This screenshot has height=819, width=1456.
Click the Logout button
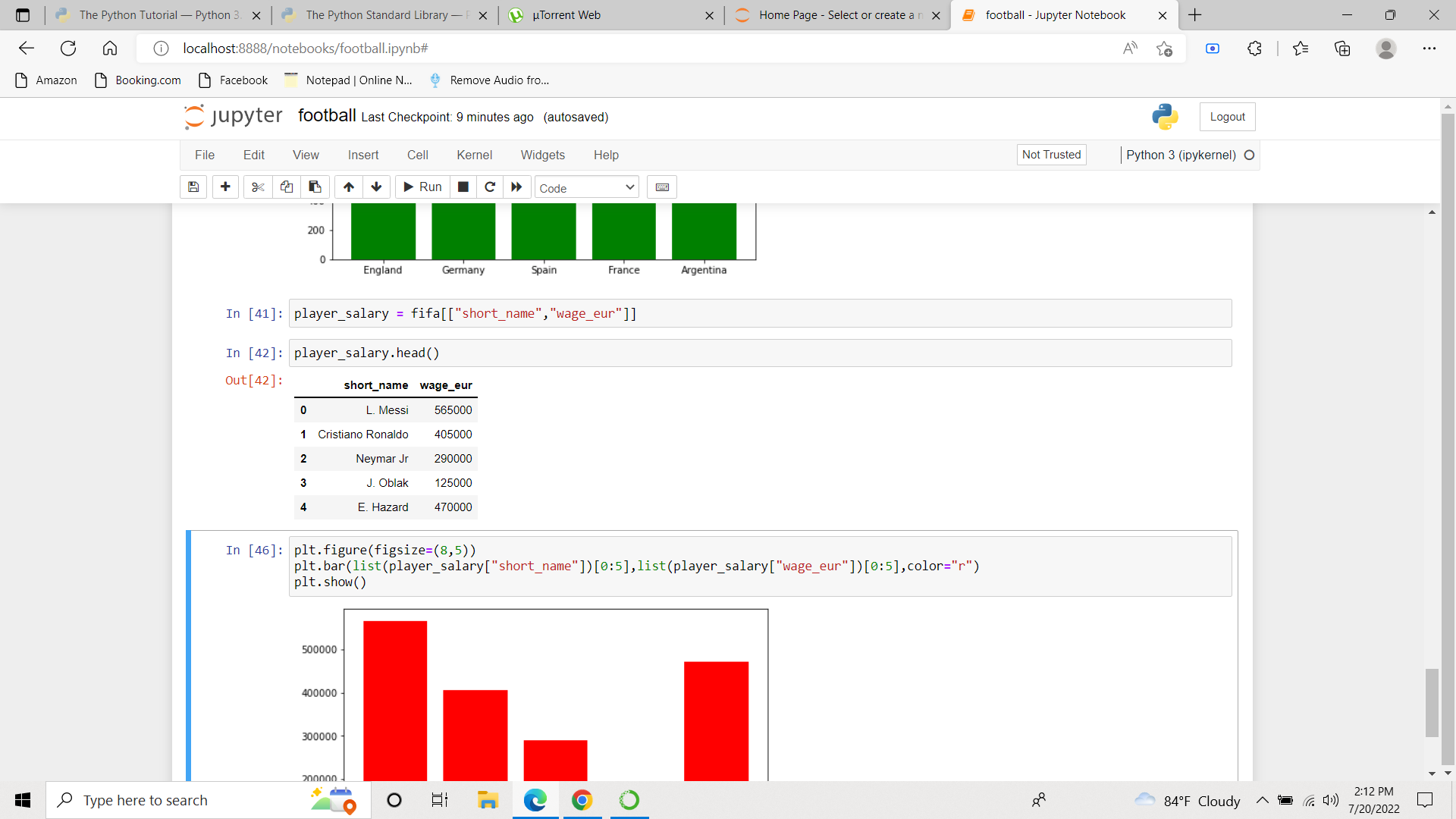pos(1227,117)
